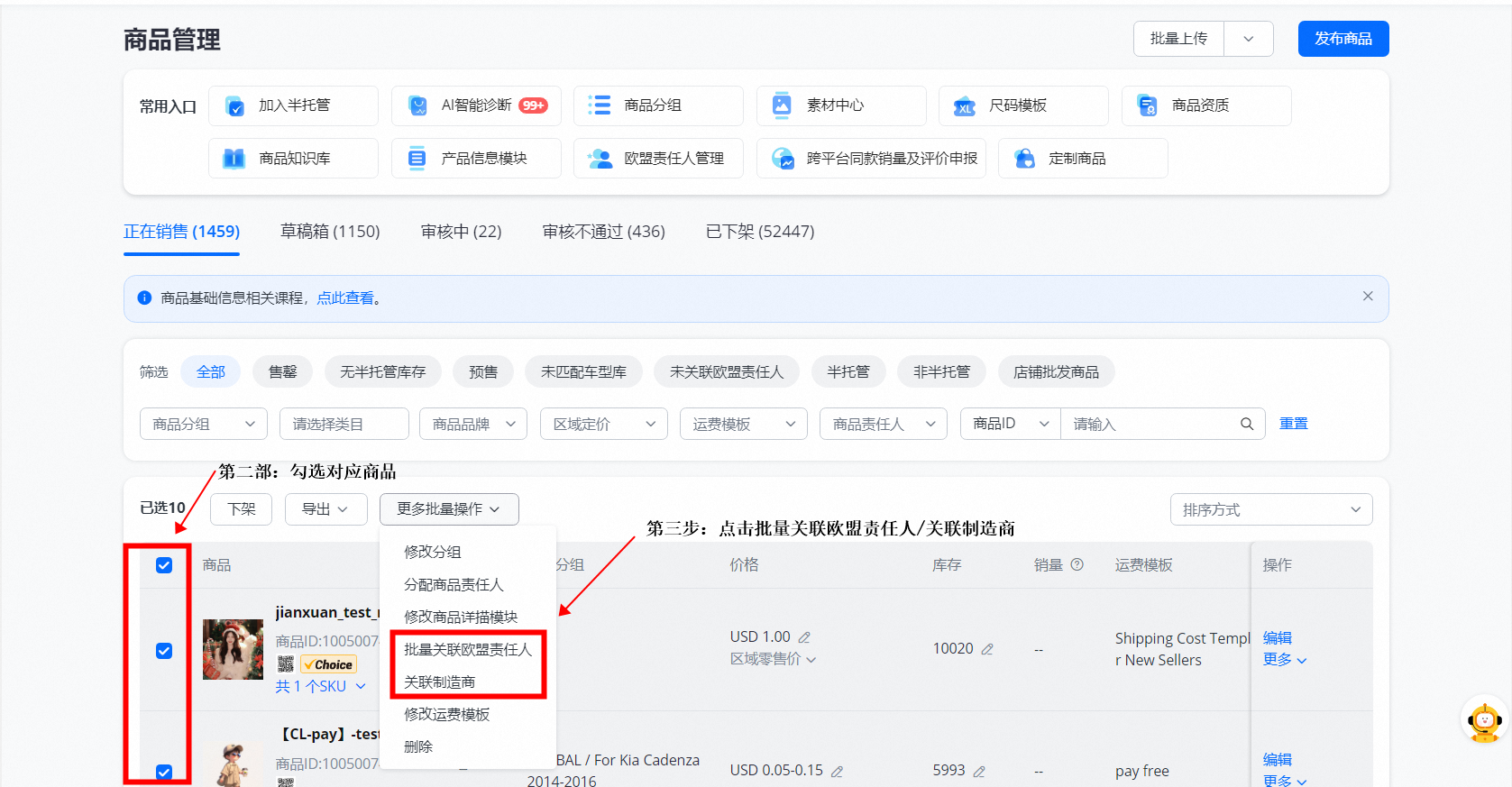Toggle checkbox for CL-pay test product row
1512x787 pixels.
point(164,772)
